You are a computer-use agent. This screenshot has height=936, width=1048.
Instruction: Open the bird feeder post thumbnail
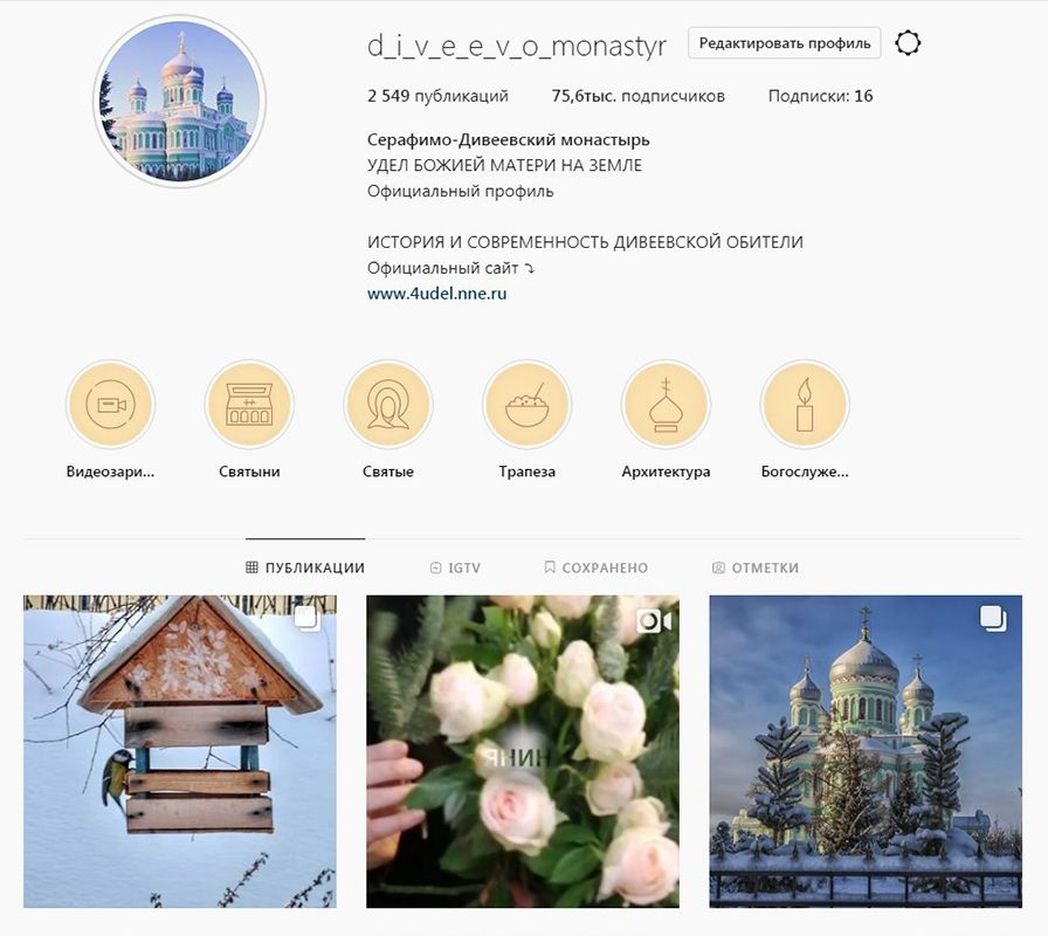click(x=180, y=751)
